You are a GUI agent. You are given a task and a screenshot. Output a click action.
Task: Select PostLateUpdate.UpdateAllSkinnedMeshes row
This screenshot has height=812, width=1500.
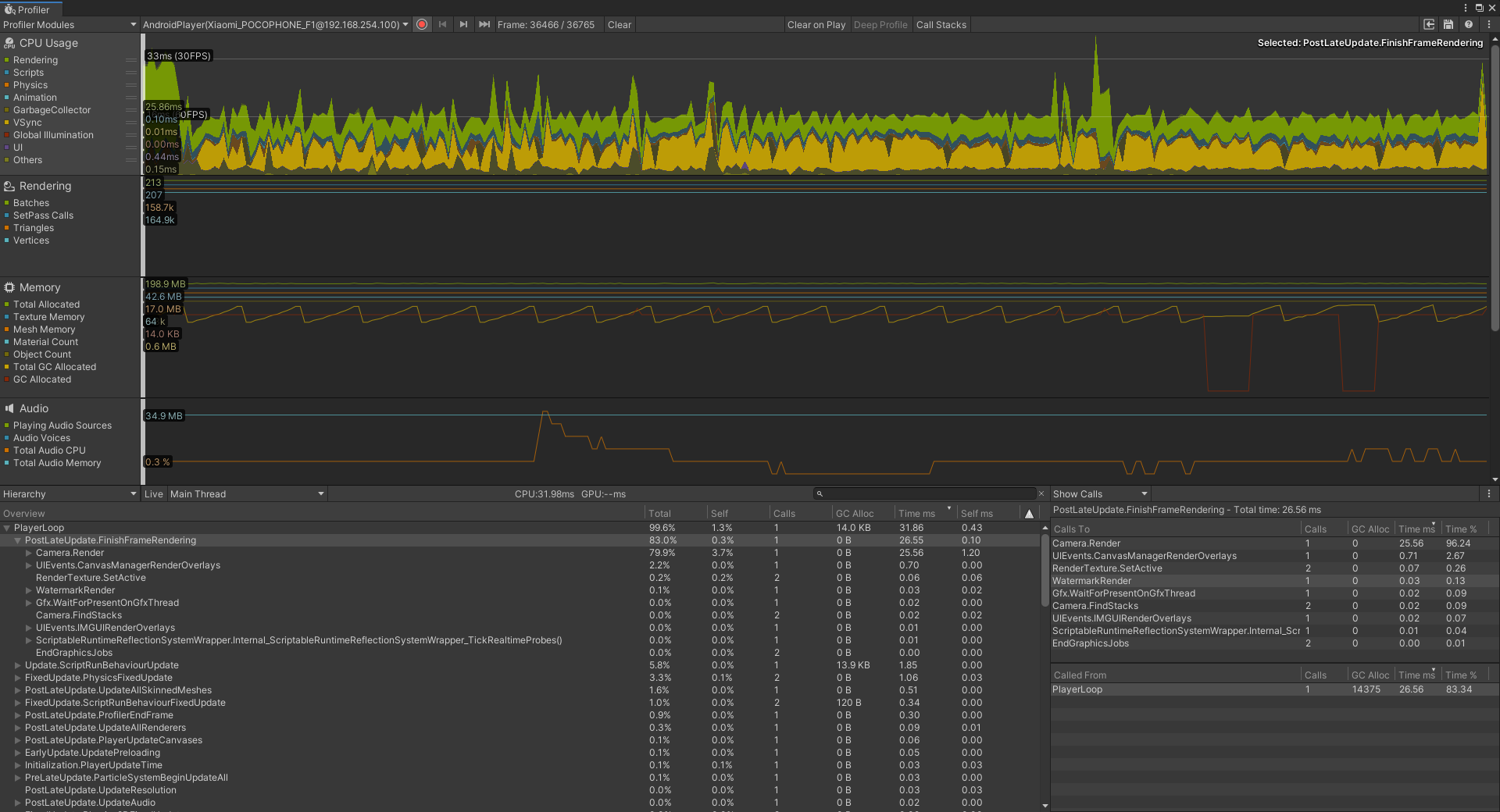point(520,690)
